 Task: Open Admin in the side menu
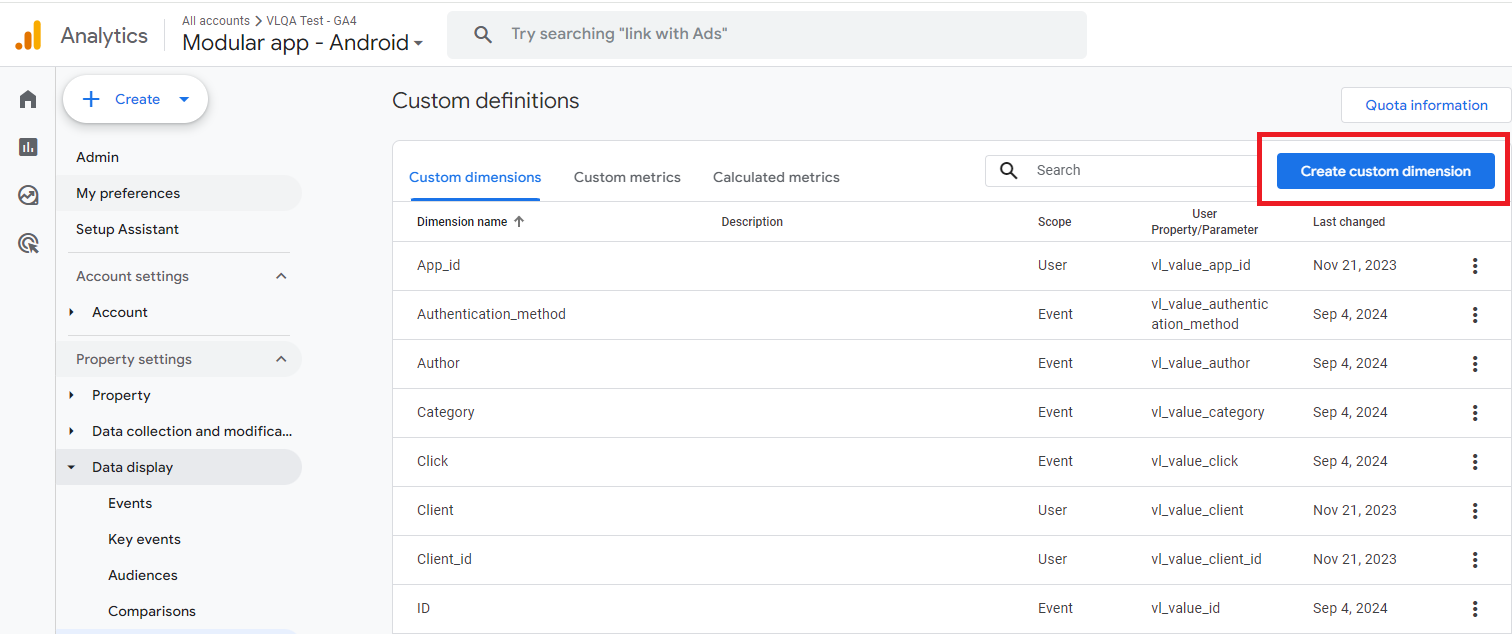point(97,157)
